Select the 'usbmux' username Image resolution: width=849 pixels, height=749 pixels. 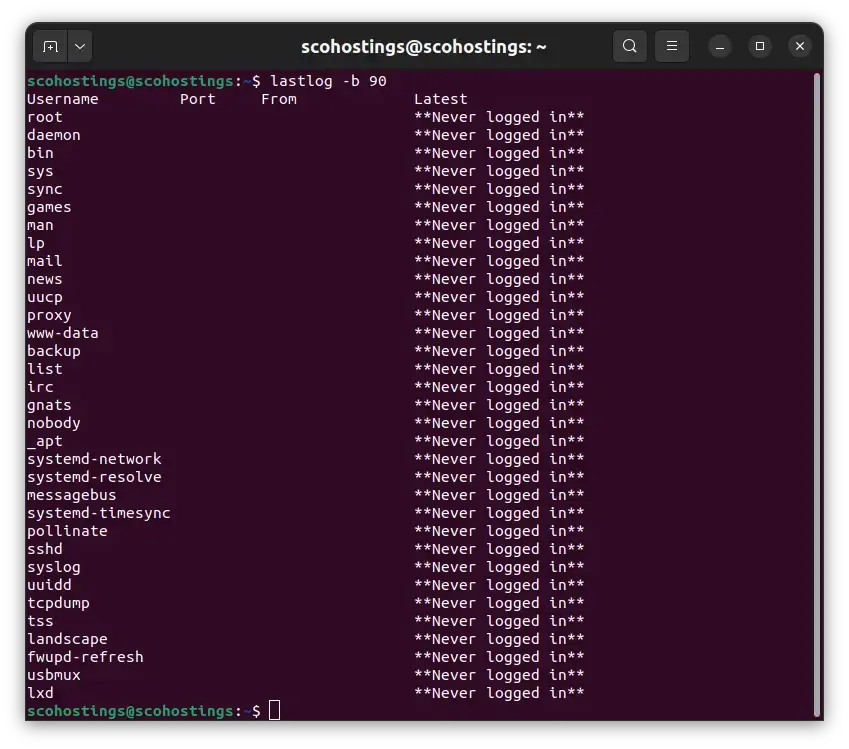coord(54,675)
